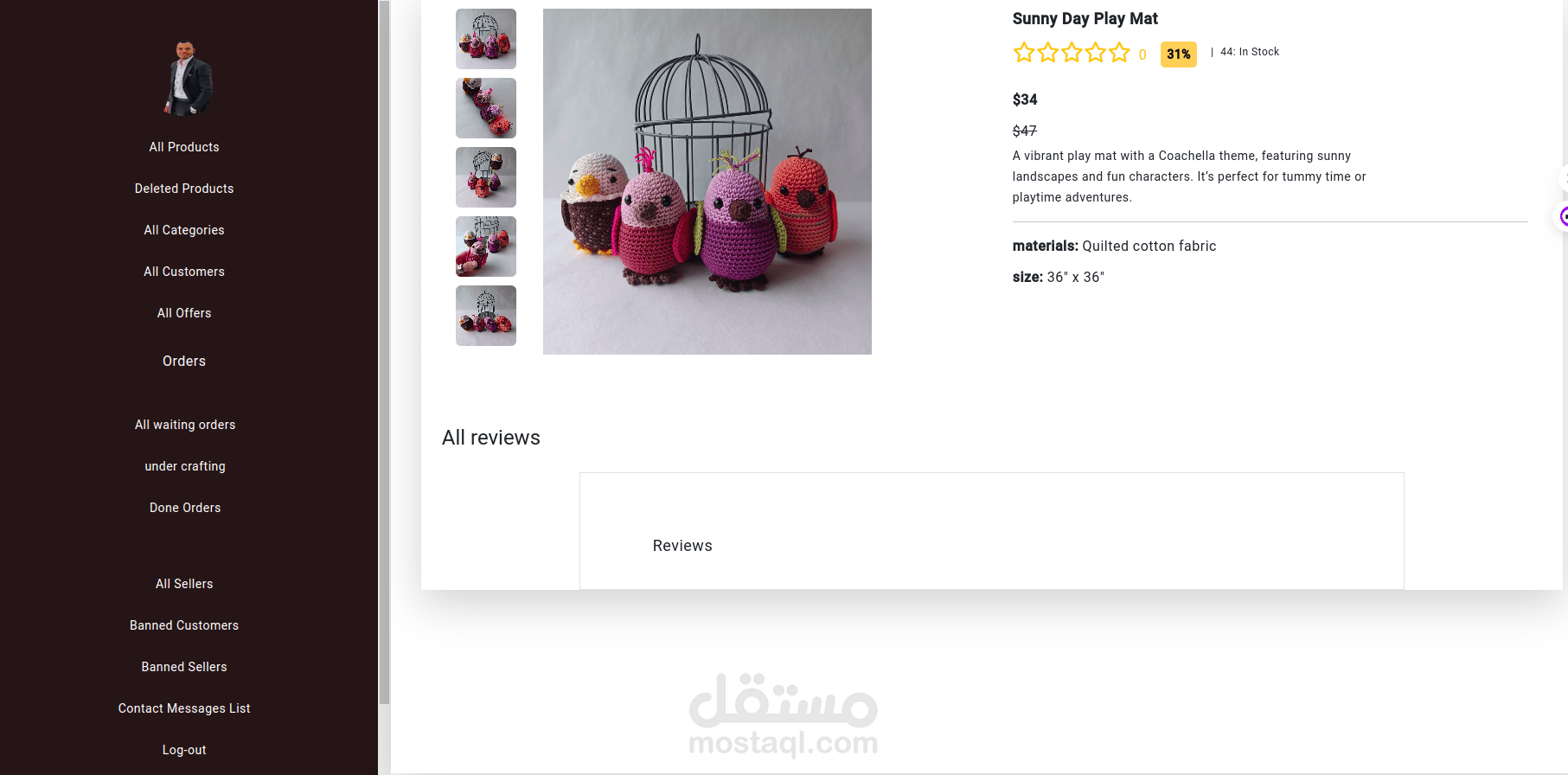Image resolution: width=1568 pixels, height=775 pixels.
Task: View All Customers list
Action: click(184, 272)
